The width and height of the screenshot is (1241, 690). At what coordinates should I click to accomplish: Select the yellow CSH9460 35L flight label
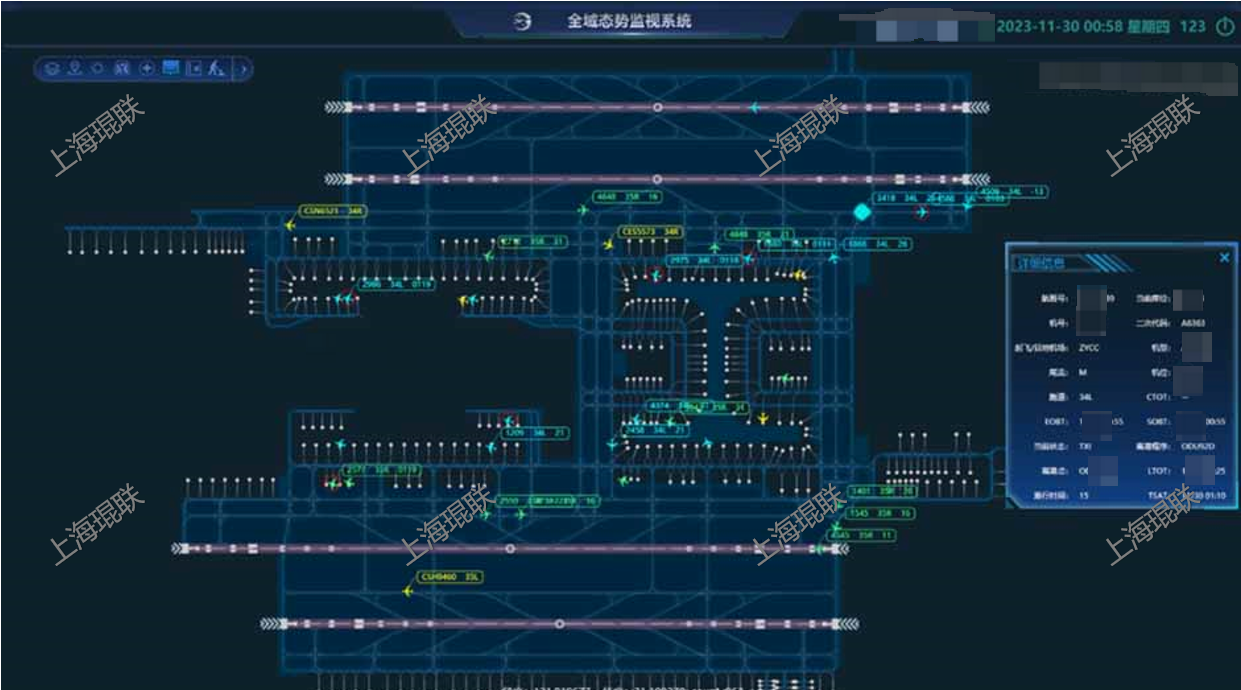click(451, 577)
